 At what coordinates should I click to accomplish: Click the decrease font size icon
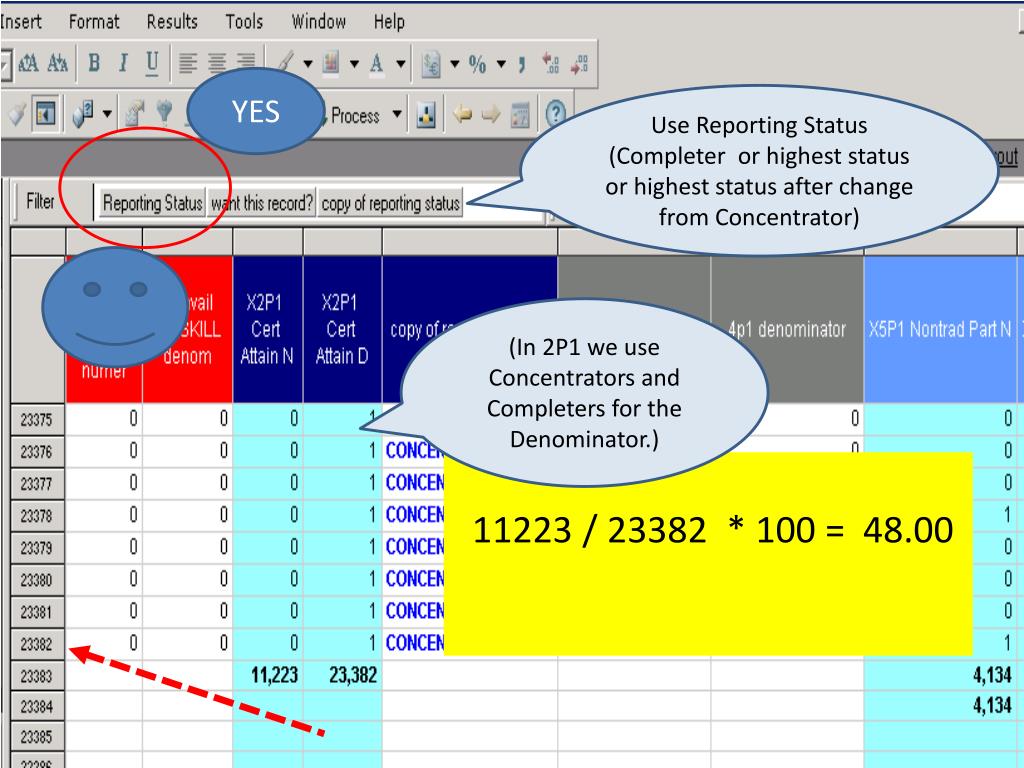point(57,63)
